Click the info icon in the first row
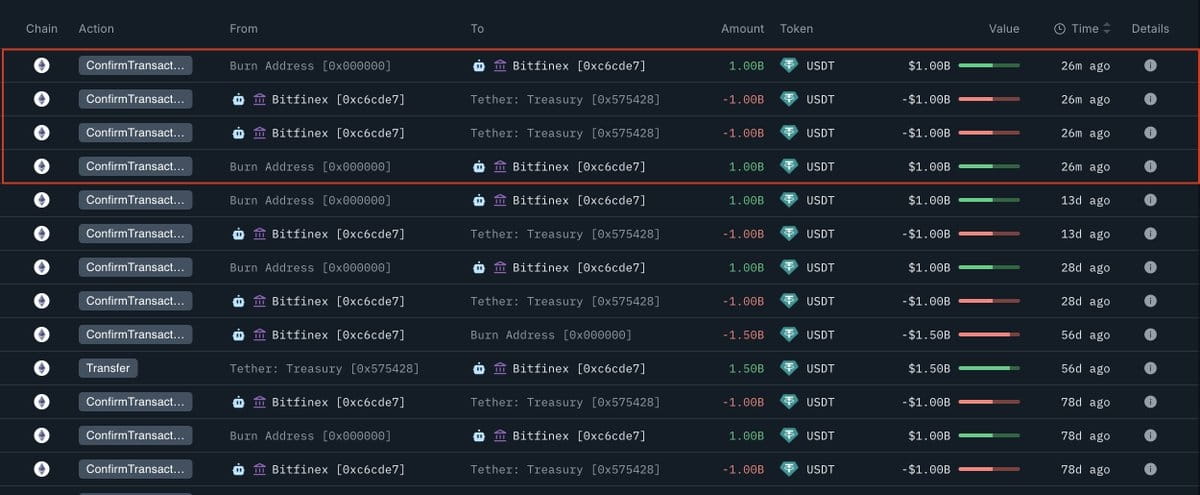Screen dimensions: 1200x495 (1150, 65)
